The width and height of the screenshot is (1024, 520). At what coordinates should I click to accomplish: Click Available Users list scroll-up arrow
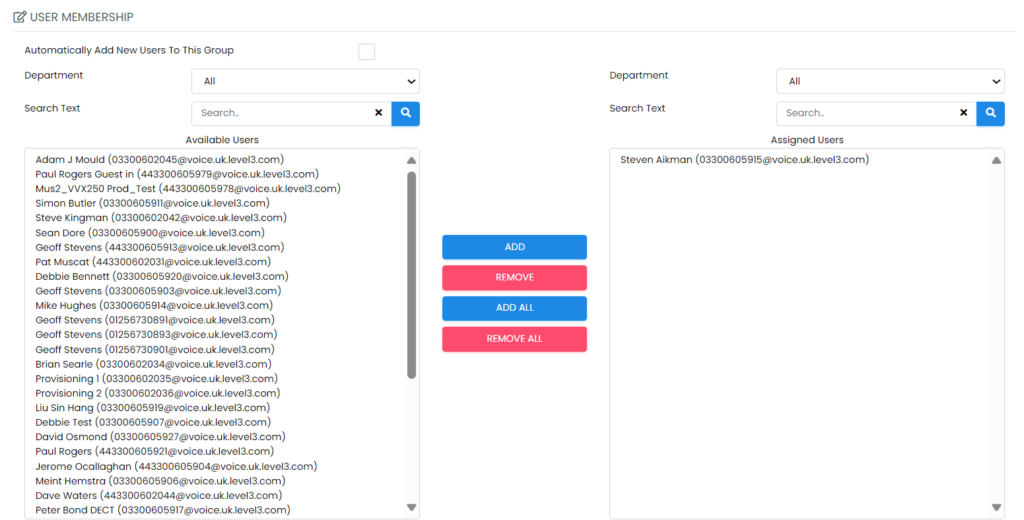tap(411, 160)
